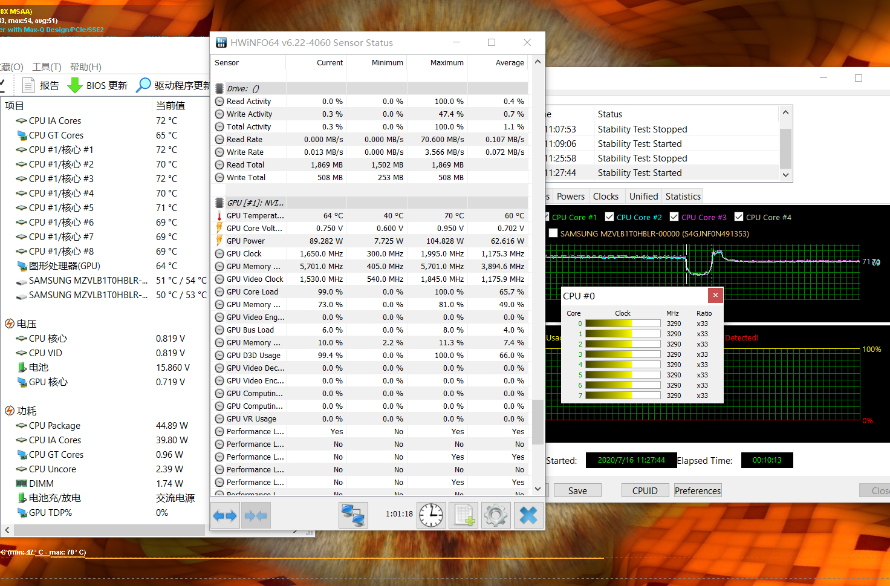
Task: Click the CPUID button
Action: 645,491
